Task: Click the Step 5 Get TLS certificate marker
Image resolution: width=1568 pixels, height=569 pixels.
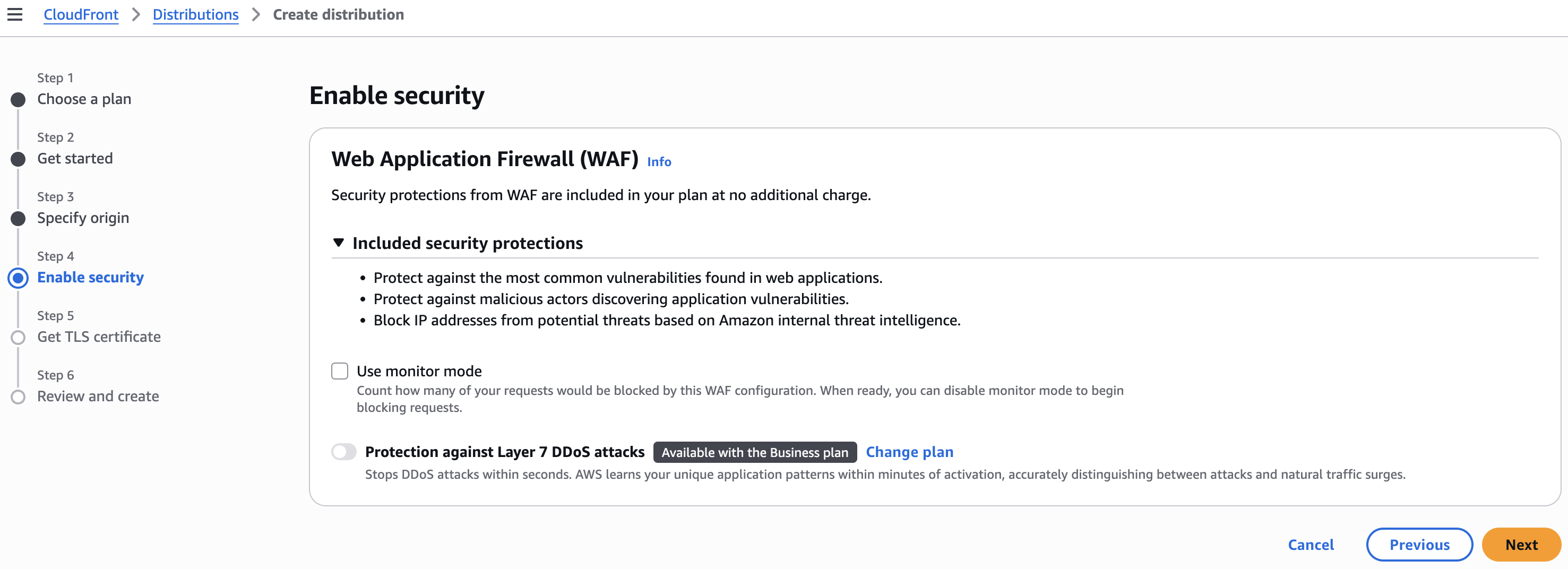Action: pyautogui.click(x=18, y=338)
